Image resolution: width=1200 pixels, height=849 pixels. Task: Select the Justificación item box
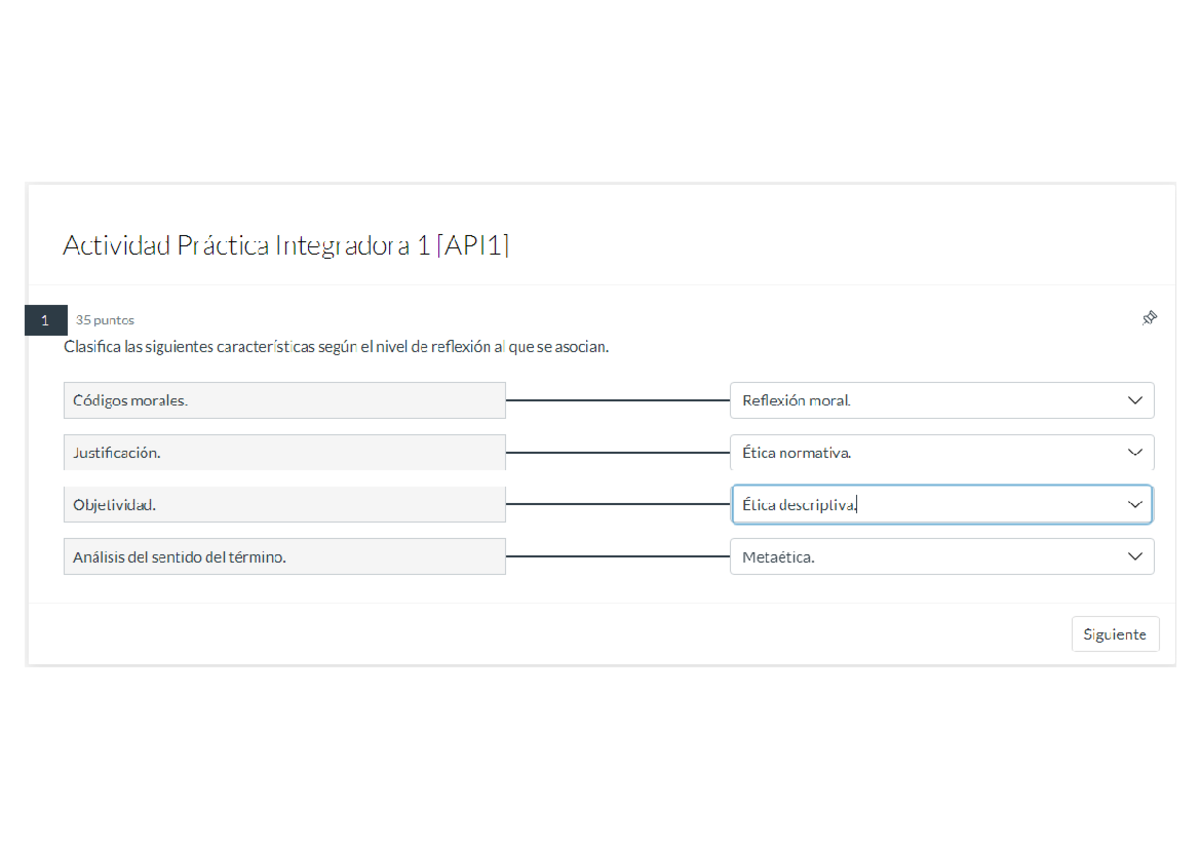[x=284, y=452]
